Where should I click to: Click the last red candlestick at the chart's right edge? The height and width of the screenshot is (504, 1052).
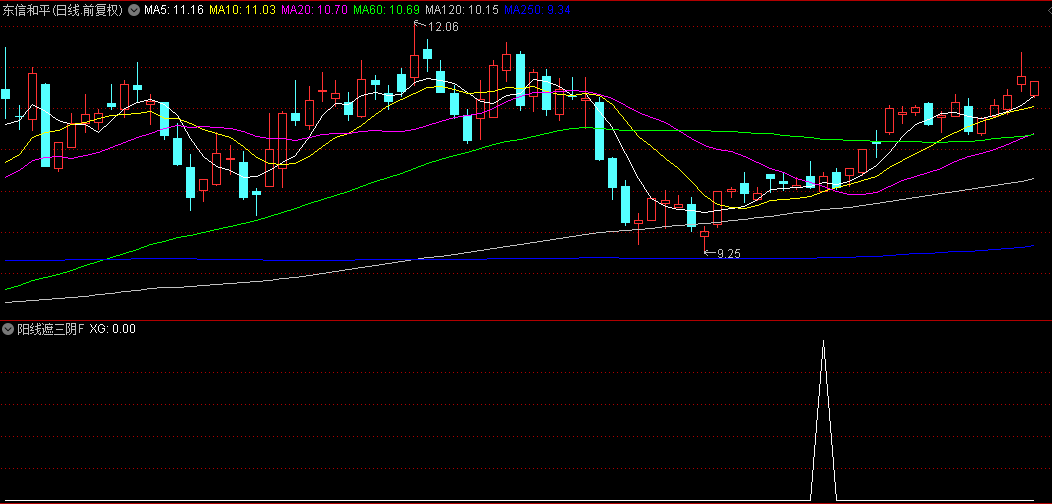click(x=1035, y=88)
